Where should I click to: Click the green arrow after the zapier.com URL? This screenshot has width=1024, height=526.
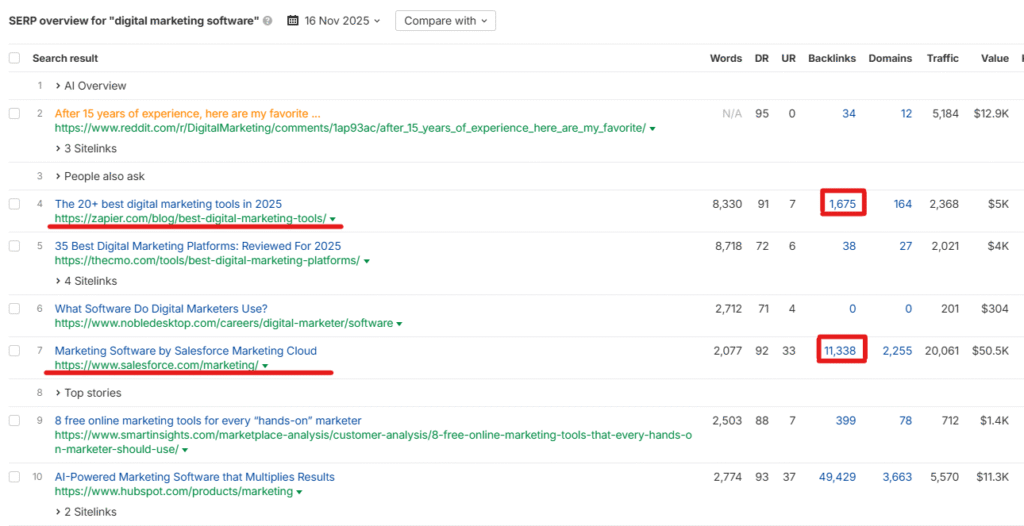click(x=332, y=219)
